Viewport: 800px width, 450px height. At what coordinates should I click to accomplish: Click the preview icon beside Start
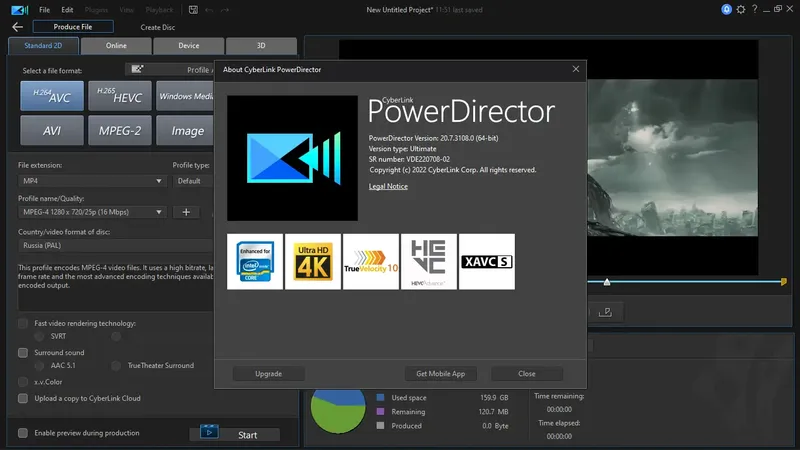pyautogui.click(x=209, y=432)
